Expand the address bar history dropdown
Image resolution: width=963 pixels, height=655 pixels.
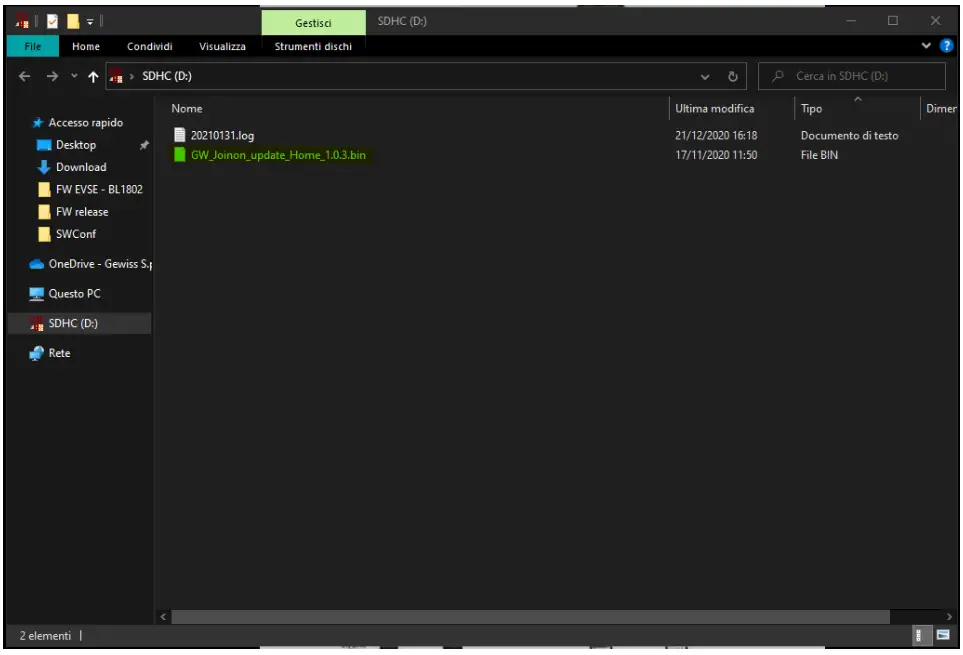pos(704,77)
